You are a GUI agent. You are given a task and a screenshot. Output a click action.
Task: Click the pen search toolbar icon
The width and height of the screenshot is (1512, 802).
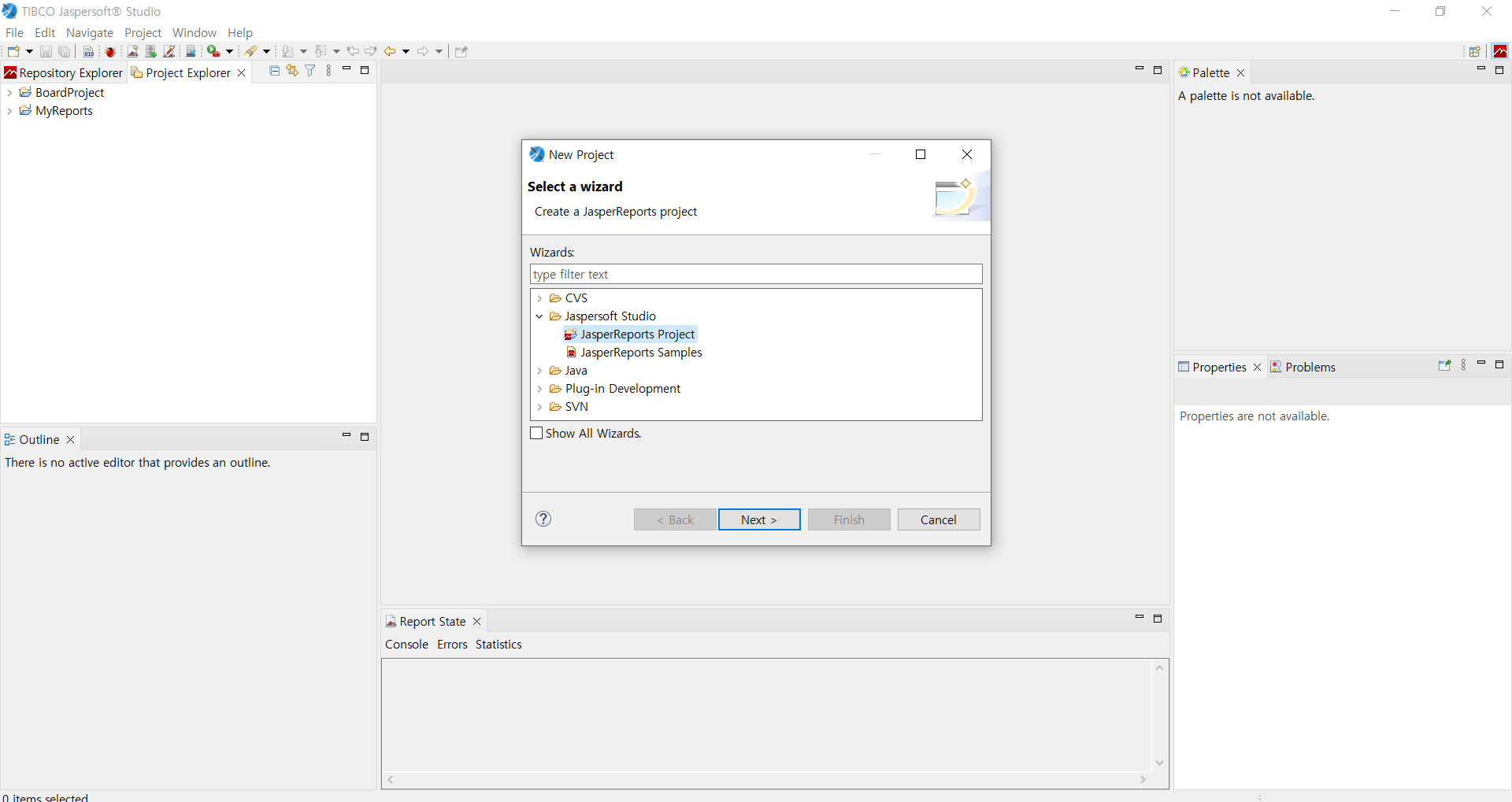click(250, 52)
